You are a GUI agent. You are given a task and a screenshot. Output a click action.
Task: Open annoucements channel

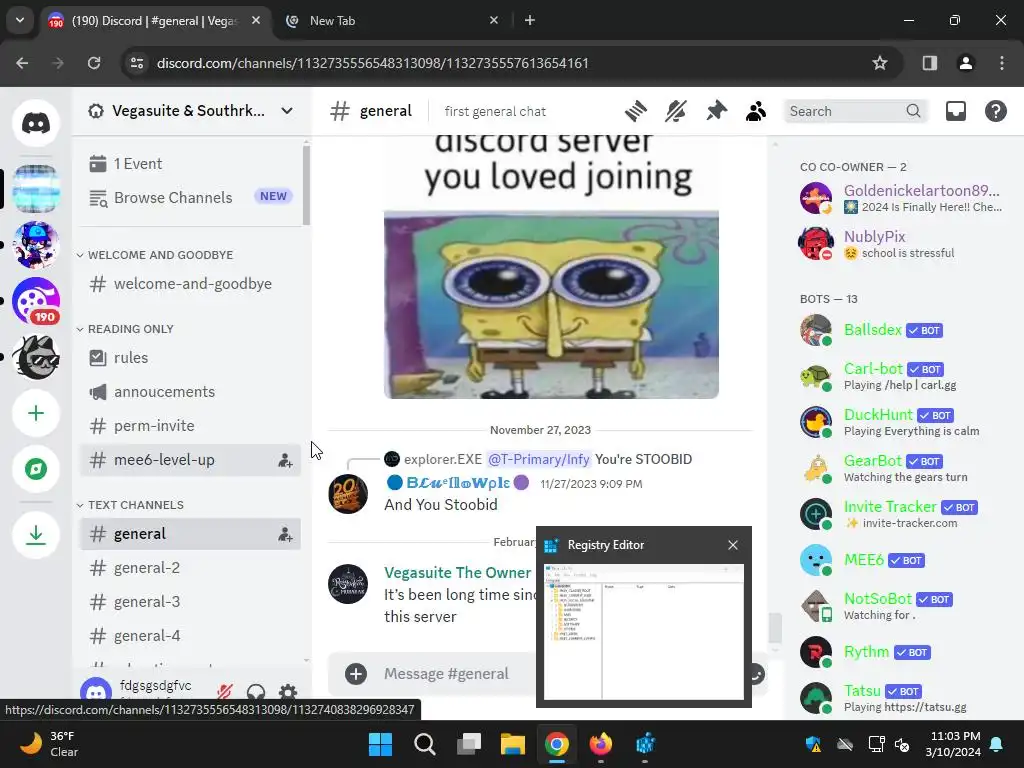point(190,391)
